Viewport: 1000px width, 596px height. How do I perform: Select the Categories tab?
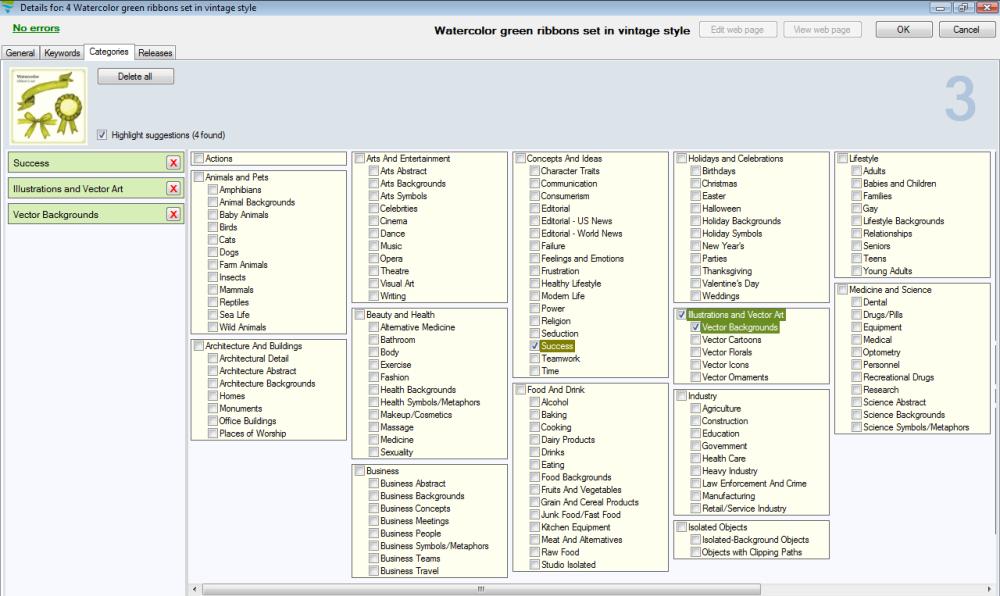coord(108,52)
